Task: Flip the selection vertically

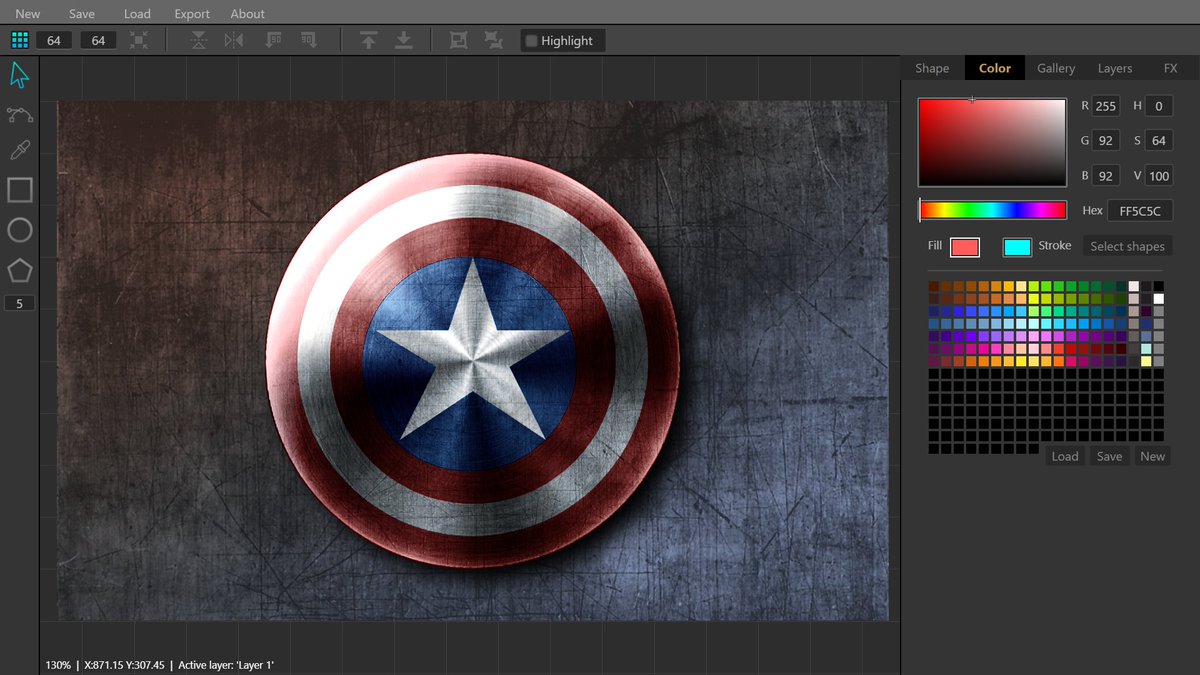Action: point(199,40)
